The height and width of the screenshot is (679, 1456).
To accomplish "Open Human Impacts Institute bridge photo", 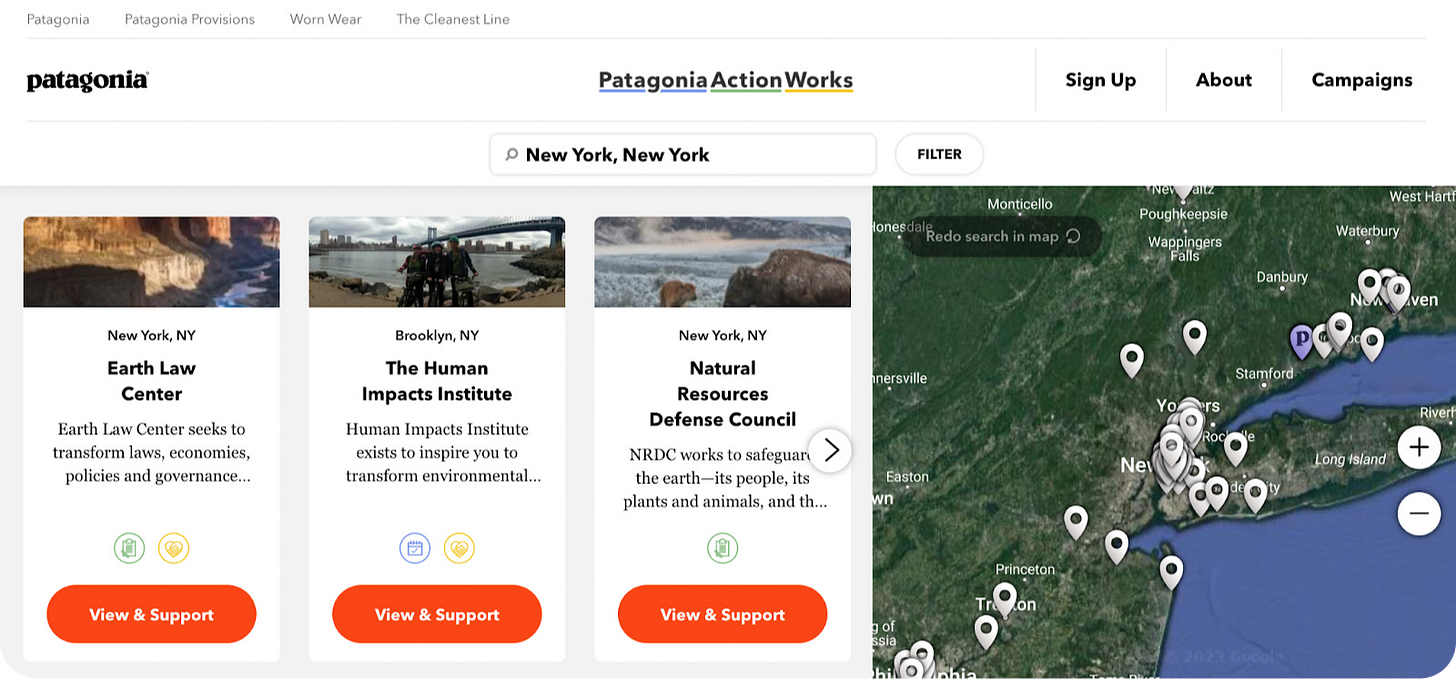I will click(x=437, y=262).
